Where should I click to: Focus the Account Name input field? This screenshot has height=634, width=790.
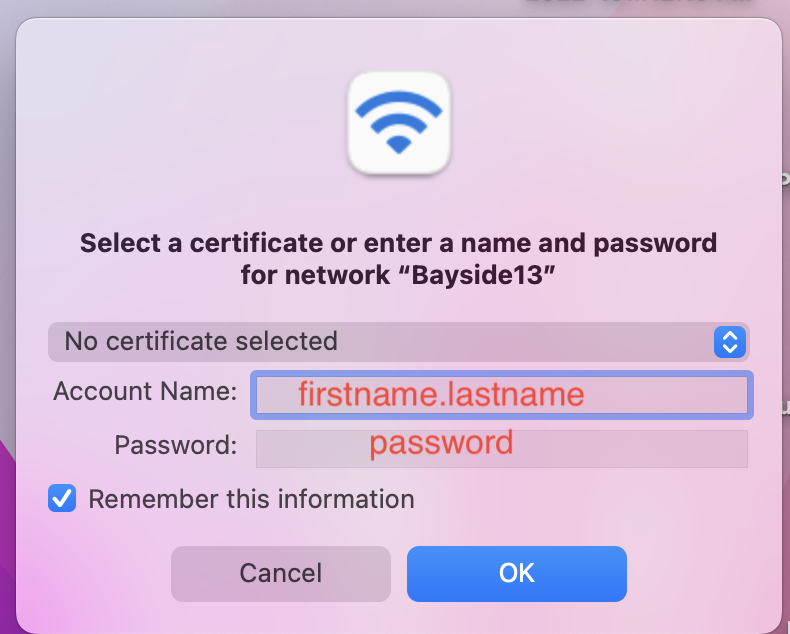(x=500, y=395)
